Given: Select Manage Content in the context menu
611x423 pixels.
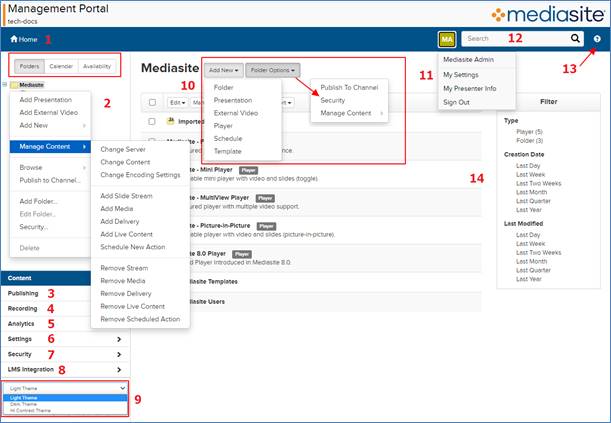Looking at the screenshot, I should tap(50, 146).
